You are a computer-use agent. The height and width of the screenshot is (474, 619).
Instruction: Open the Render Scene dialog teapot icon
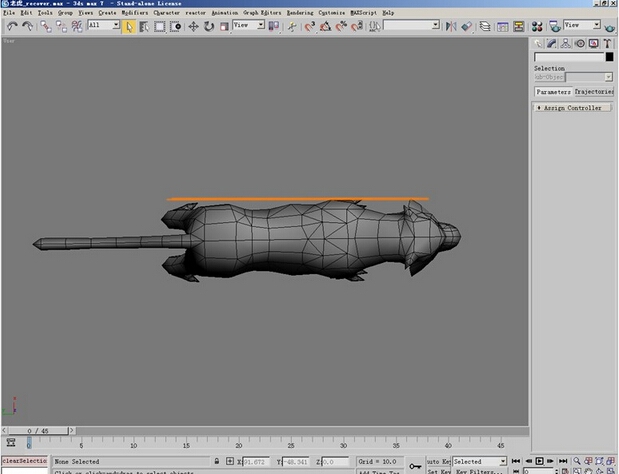pyautogui.click(x=555, y=26)
